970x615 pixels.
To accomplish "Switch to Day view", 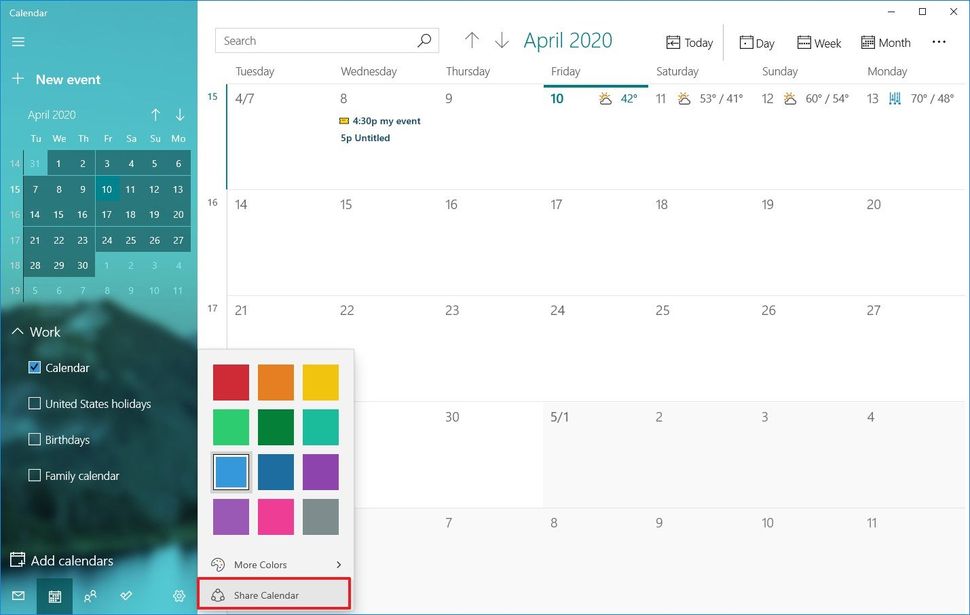I will (757, 42).
